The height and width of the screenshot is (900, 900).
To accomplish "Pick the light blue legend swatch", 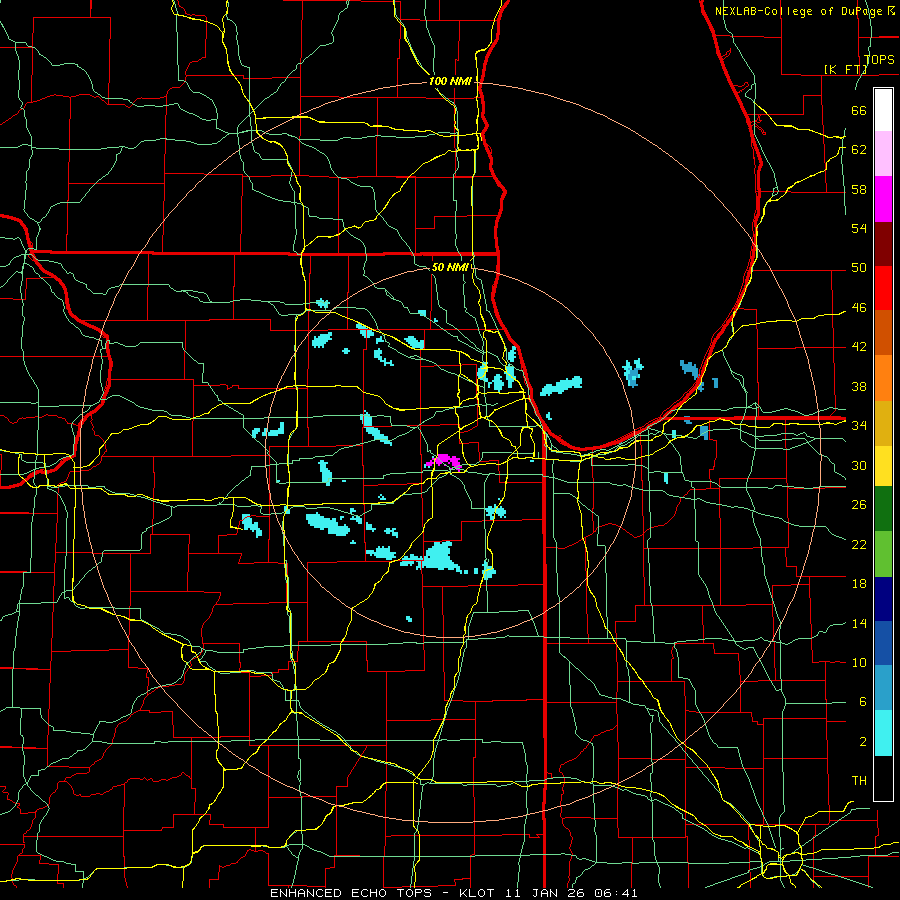I will point(883,688).
